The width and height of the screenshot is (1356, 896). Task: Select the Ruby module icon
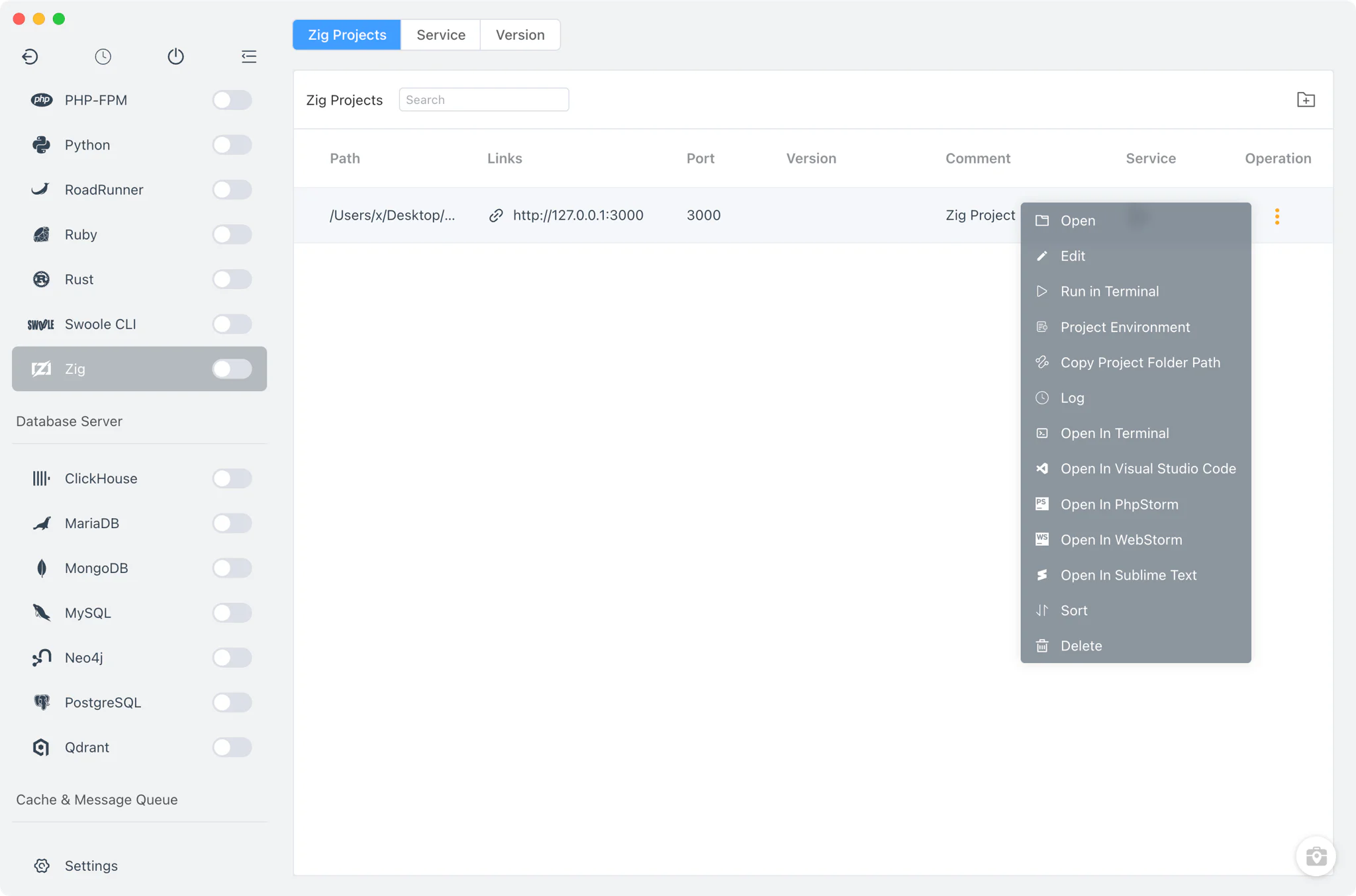pyautogui.click(x=41, y=234)
